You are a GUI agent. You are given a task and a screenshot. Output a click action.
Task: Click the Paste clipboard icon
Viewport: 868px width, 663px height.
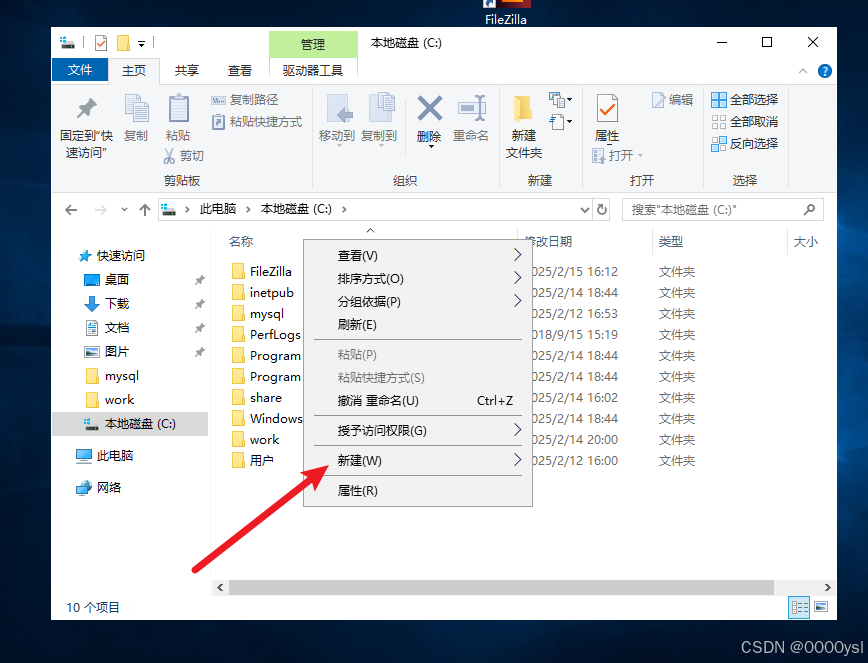click(178, 108)
